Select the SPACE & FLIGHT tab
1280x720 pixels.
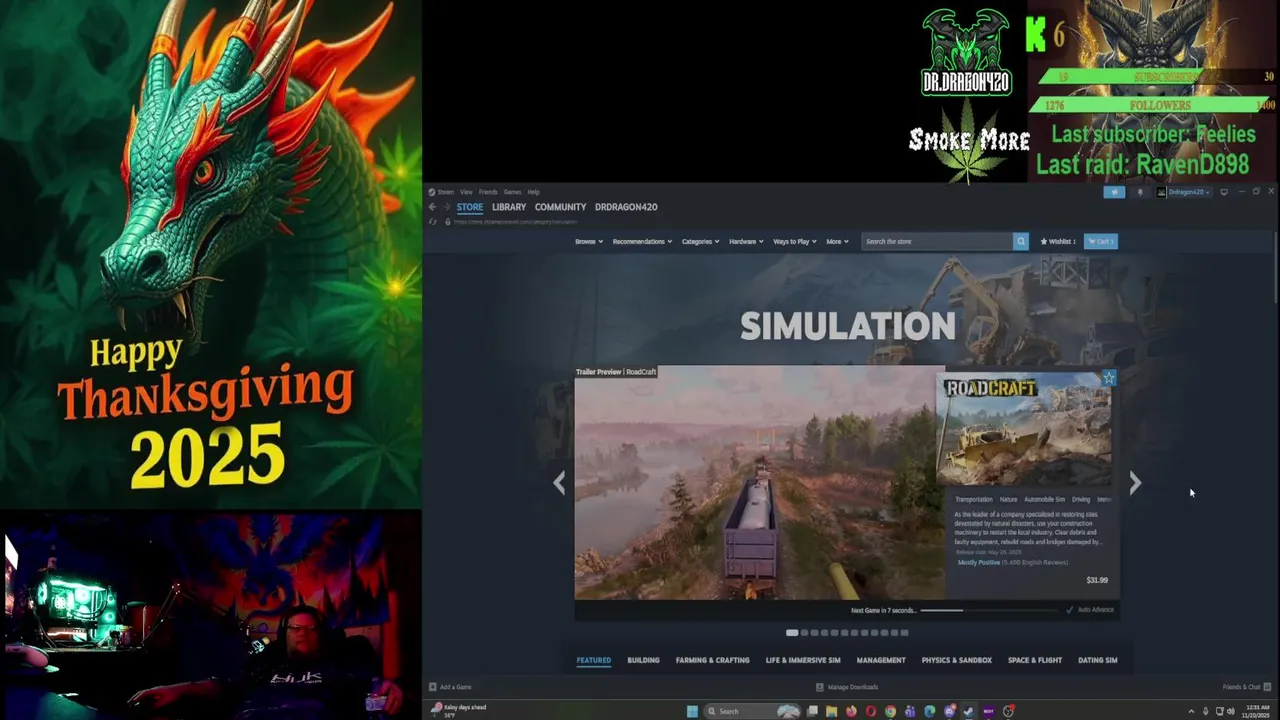pos(1035,660)
